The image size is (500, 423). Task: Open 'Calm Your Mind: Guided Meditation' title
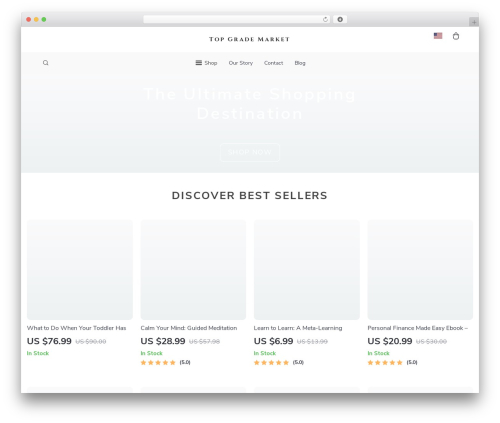click(x=189, y=328)
